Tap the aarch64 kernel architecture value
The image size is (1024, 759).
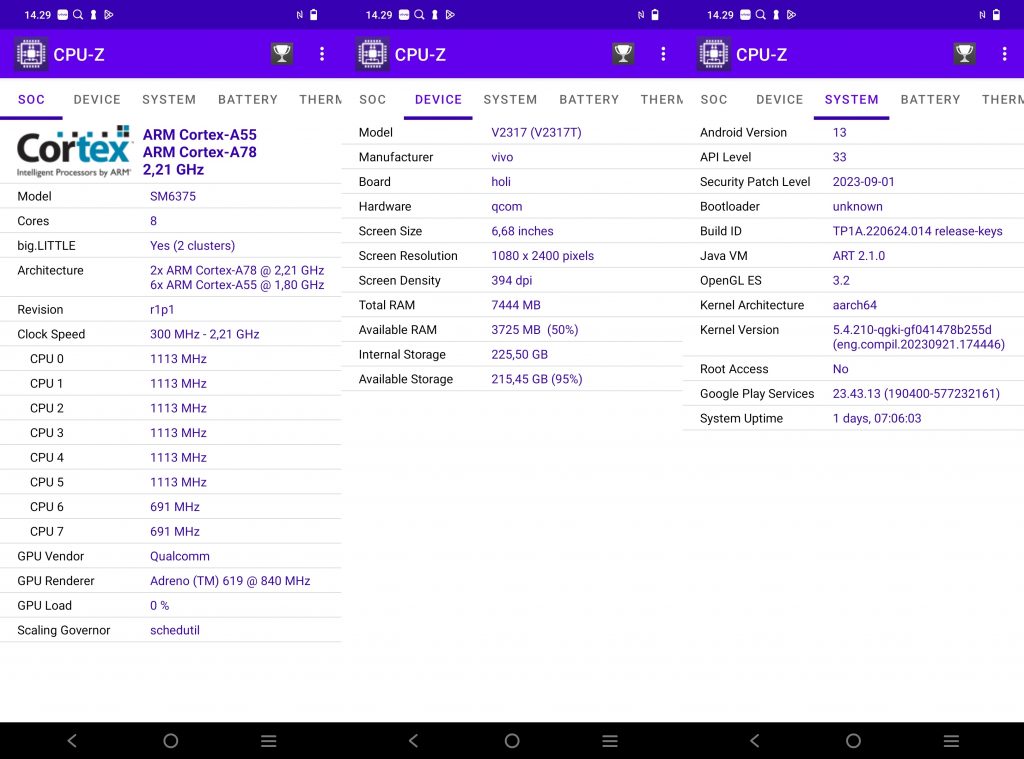(x=854, y=305)
